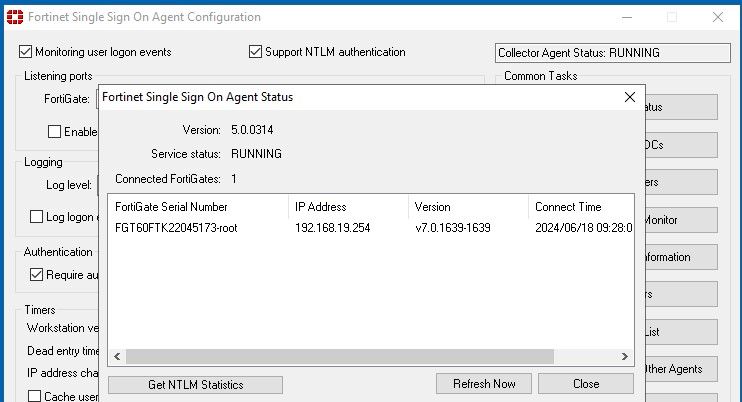Click the horizontal scrollbar left arrow
The width and height of the screenshot is (742, 402).
116,356
